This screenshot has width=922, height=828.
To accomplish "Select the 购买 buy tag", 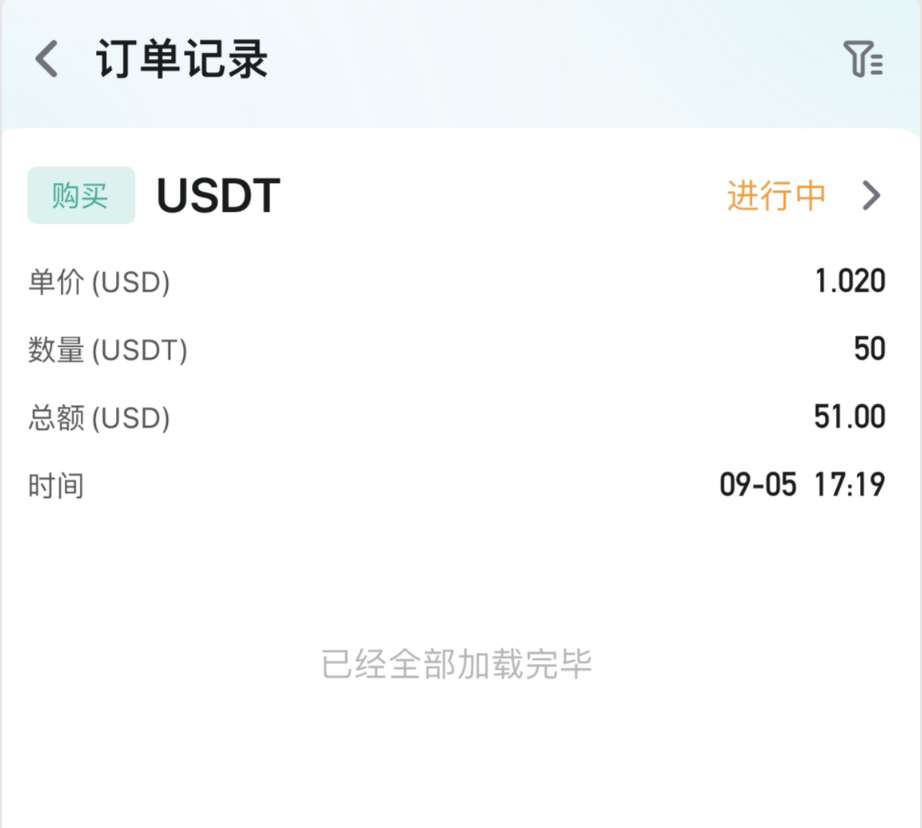I will (81, 195).
